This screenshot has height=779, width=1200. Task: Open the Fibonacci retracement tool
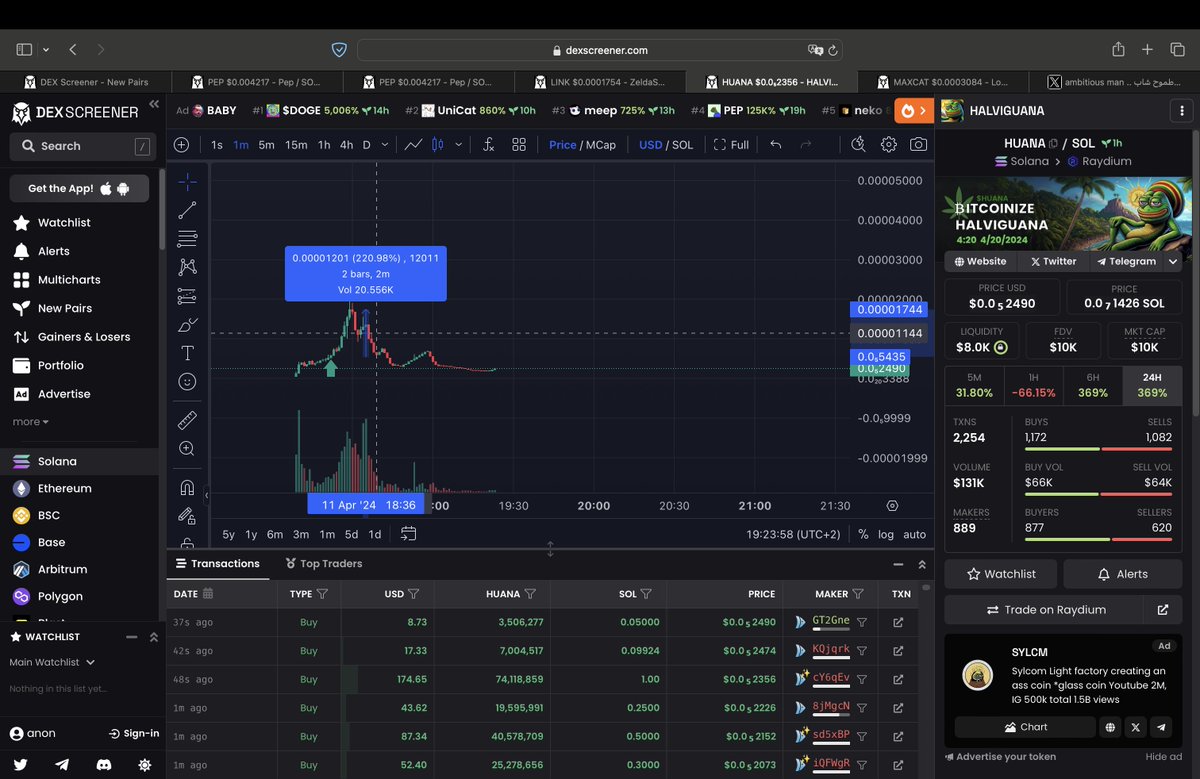(187, 239)
